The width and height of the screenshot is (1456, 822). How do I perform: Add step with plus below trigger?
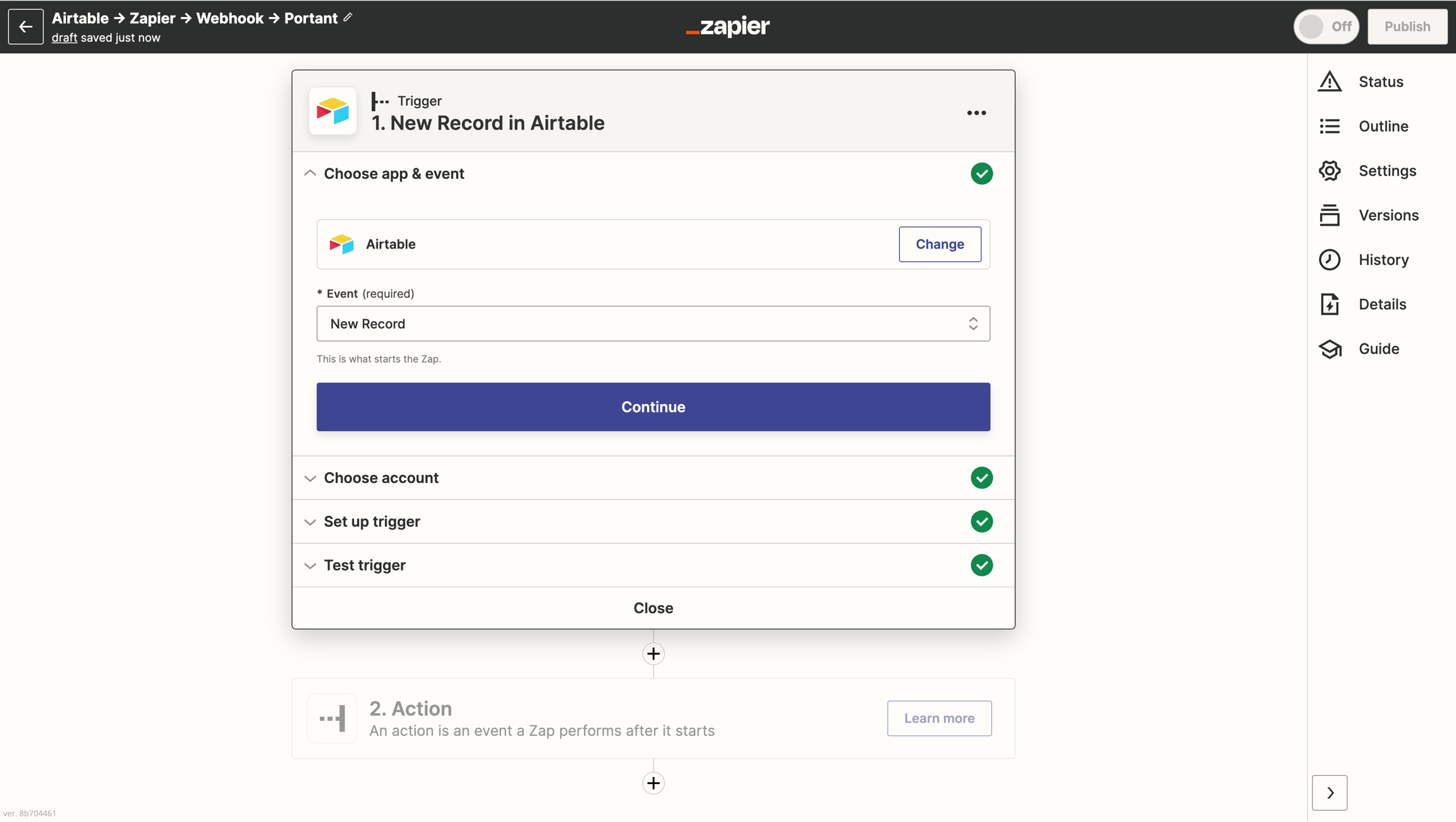pos(653,654)
